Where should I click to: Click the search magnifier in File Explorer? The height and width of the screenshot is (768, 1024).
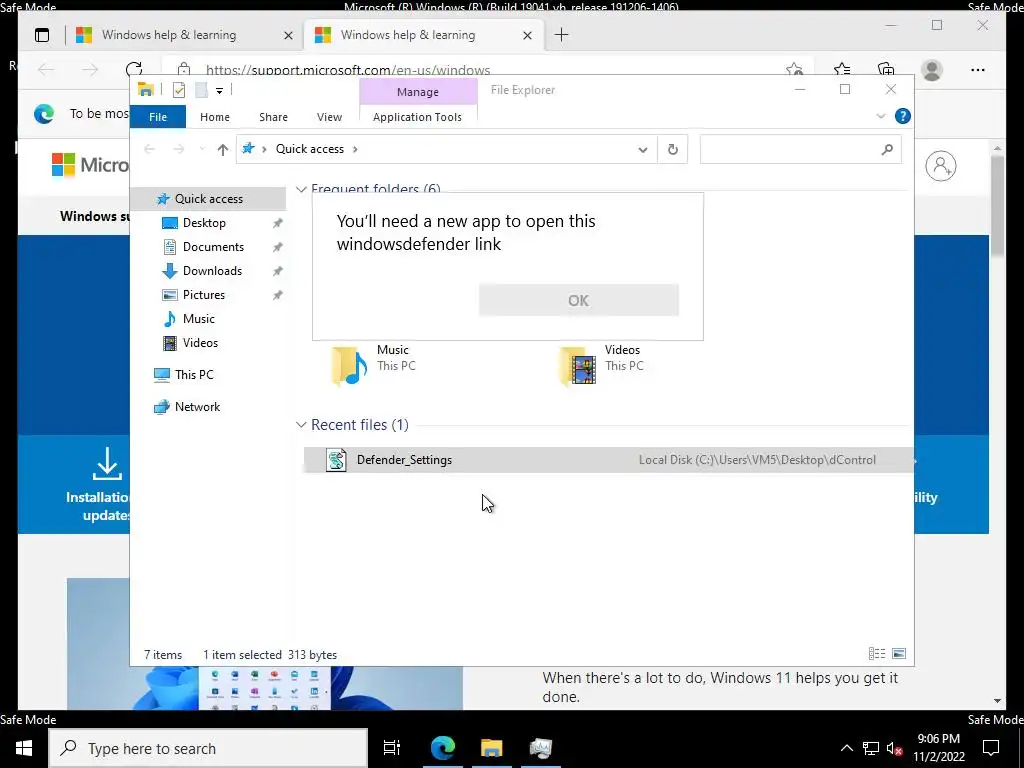pos(887,150)
